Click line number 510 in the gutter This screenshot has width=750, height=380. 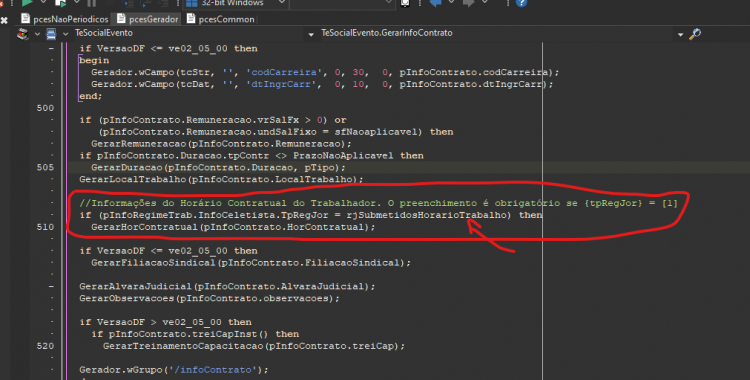pos(45,227)
